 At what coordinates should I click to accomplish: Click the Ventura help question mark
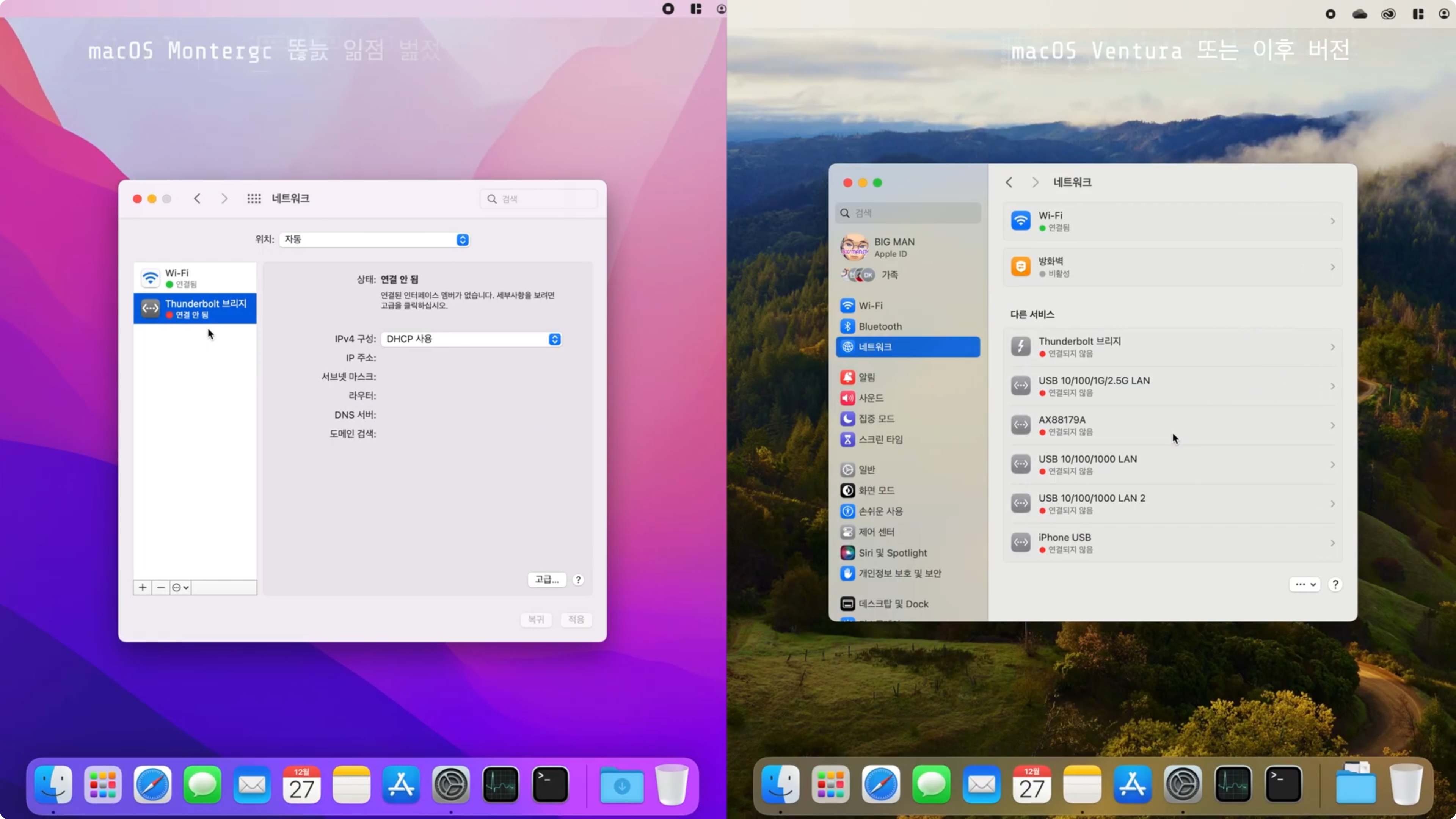point(1335,584)
